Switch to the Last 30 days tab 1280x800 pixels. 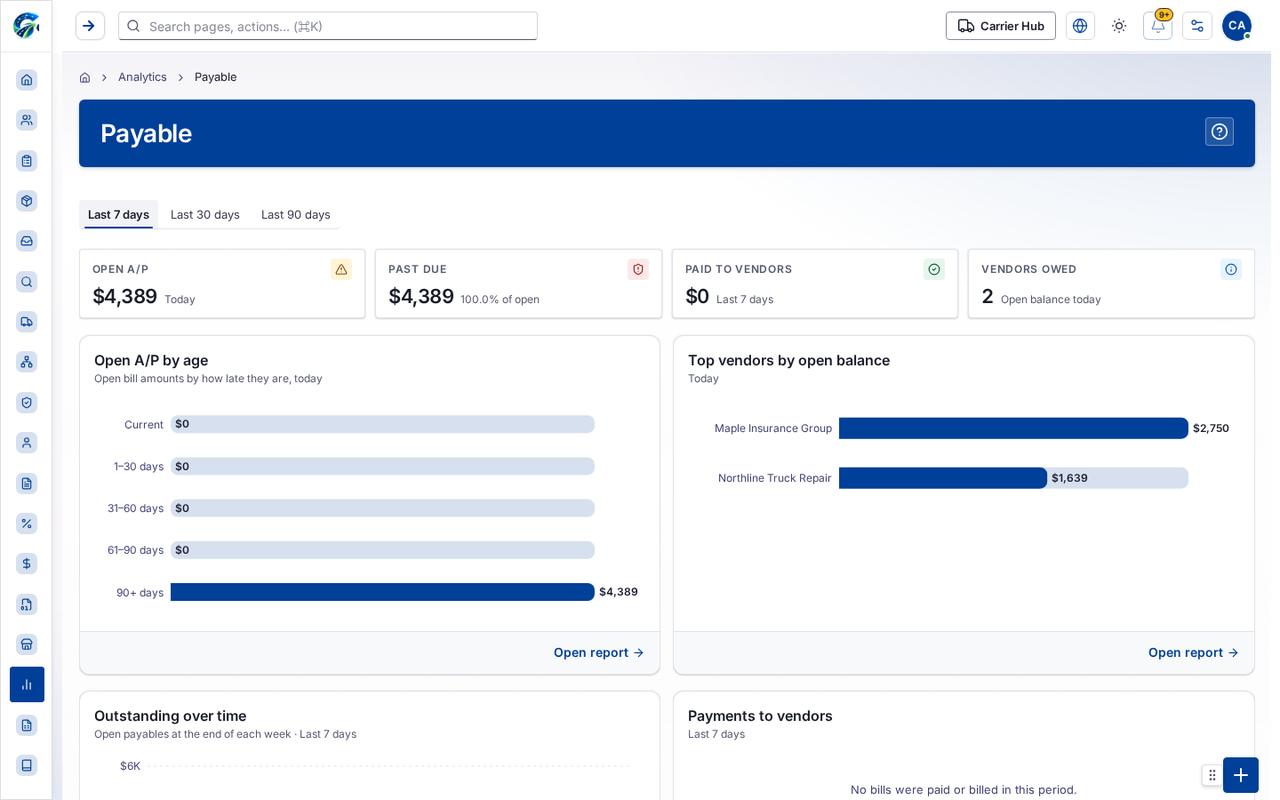click(x=205, y=215)
